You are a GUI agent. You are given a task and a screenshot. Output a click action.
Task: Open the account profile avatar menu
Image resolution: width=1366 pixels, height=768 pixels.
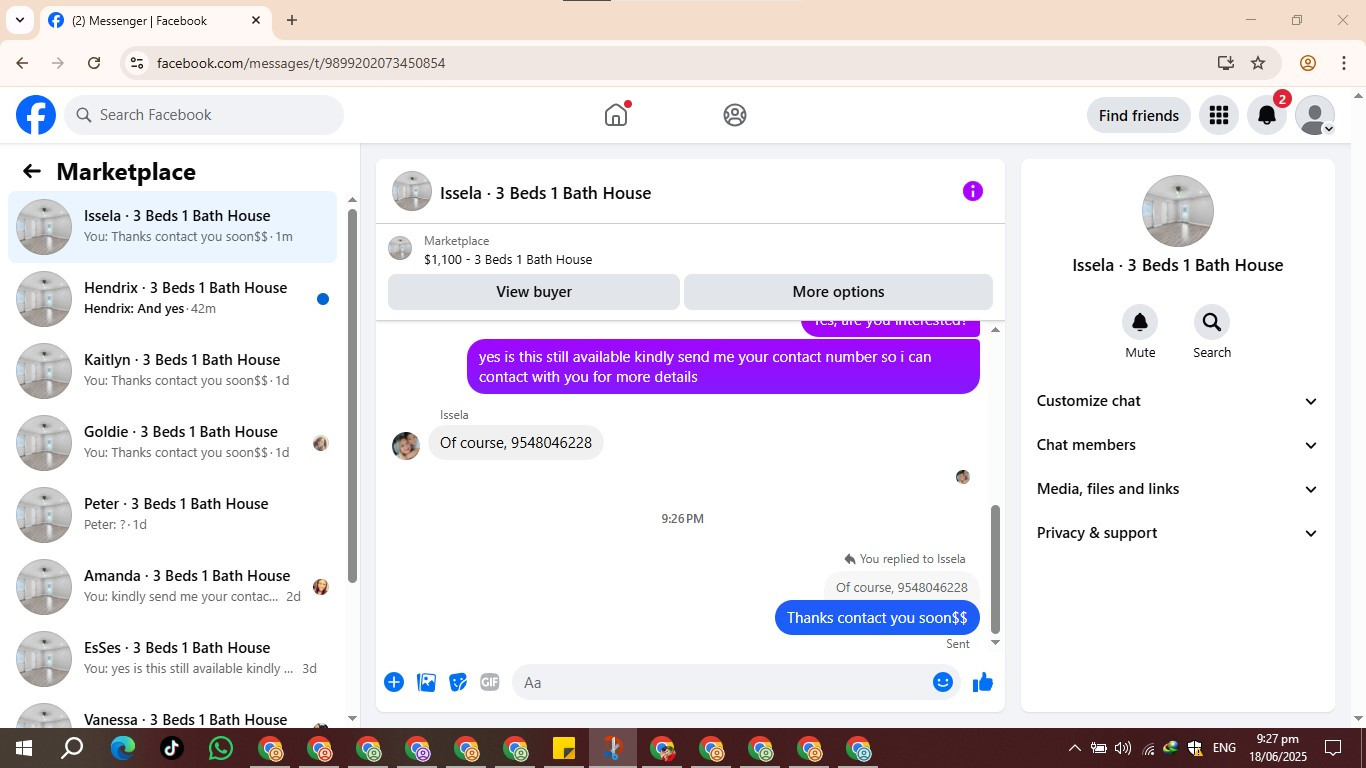tap(1315, 115)
